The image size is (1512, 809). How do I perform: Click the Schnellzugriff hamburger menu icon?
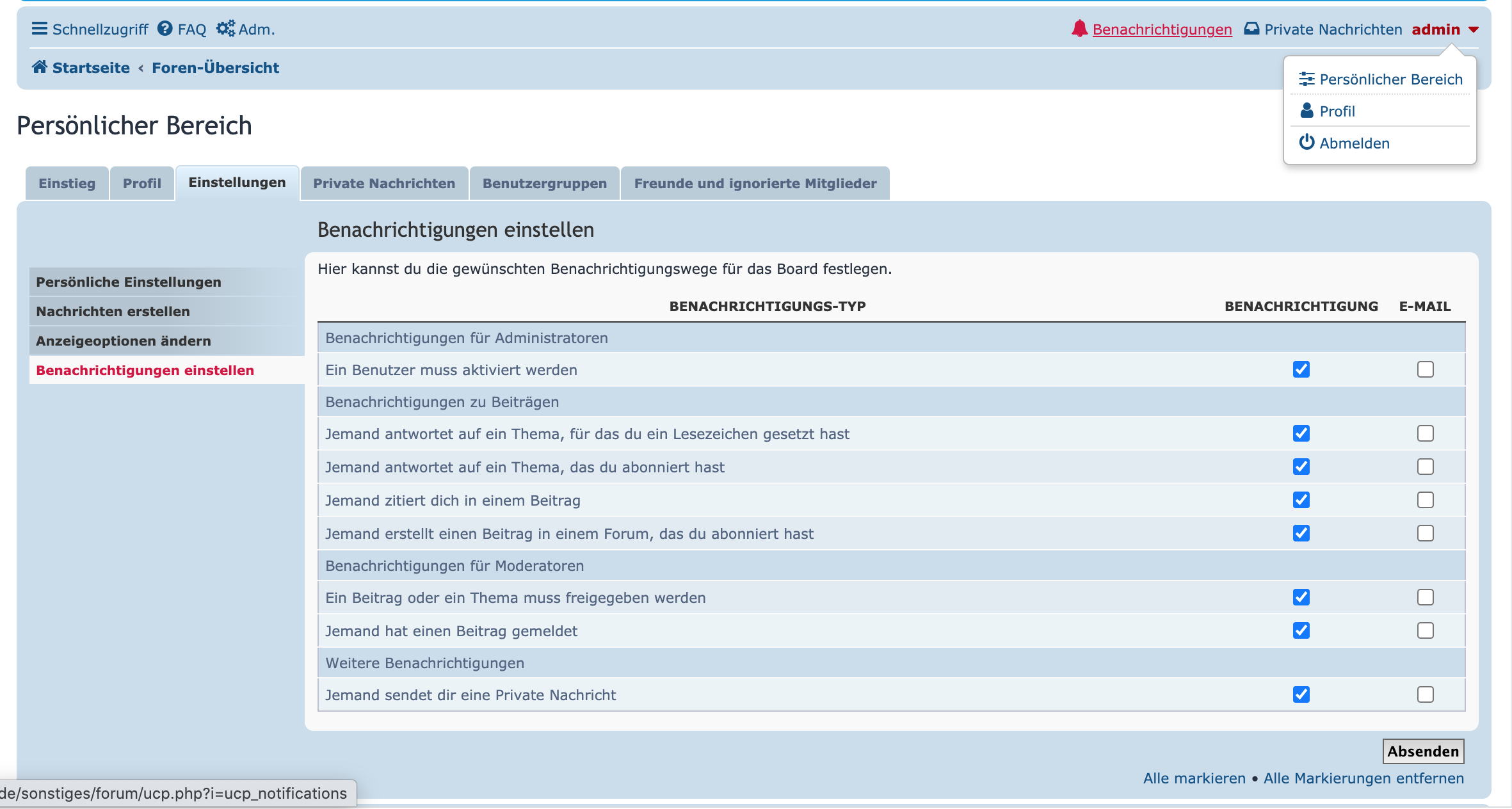(x=39, y=29)
